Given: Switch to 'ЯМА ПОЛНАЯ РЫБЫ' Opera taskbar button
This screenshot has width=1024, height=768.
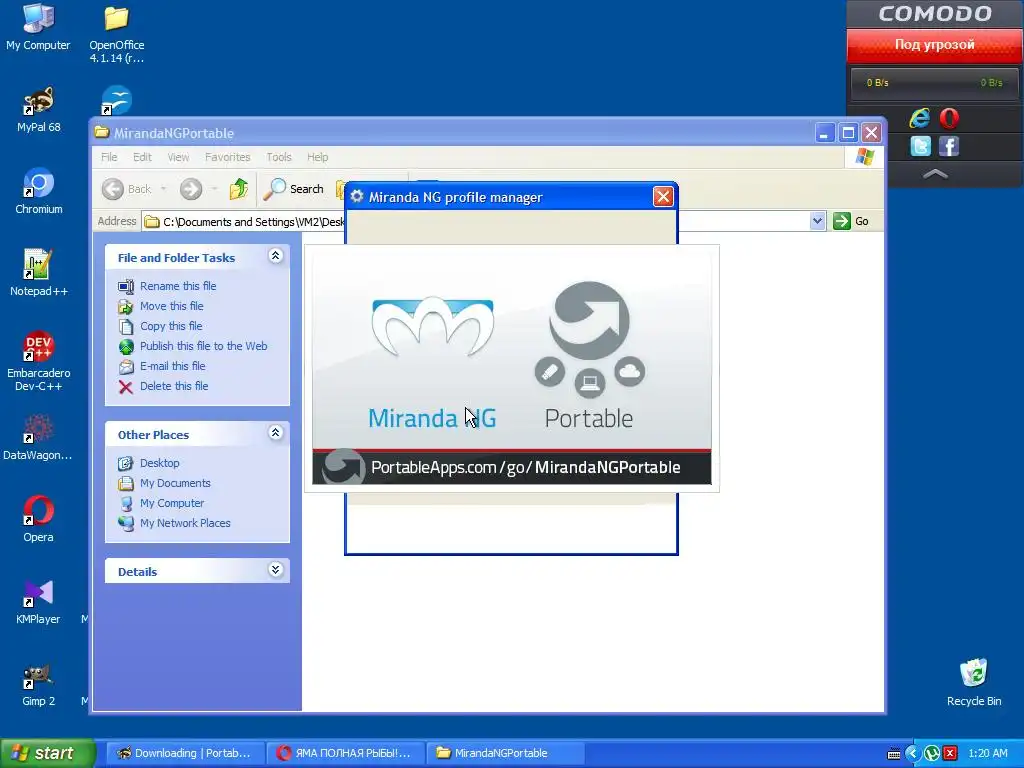Looking at the screenshot, I should pyautogui.click(x=345, y=753).
